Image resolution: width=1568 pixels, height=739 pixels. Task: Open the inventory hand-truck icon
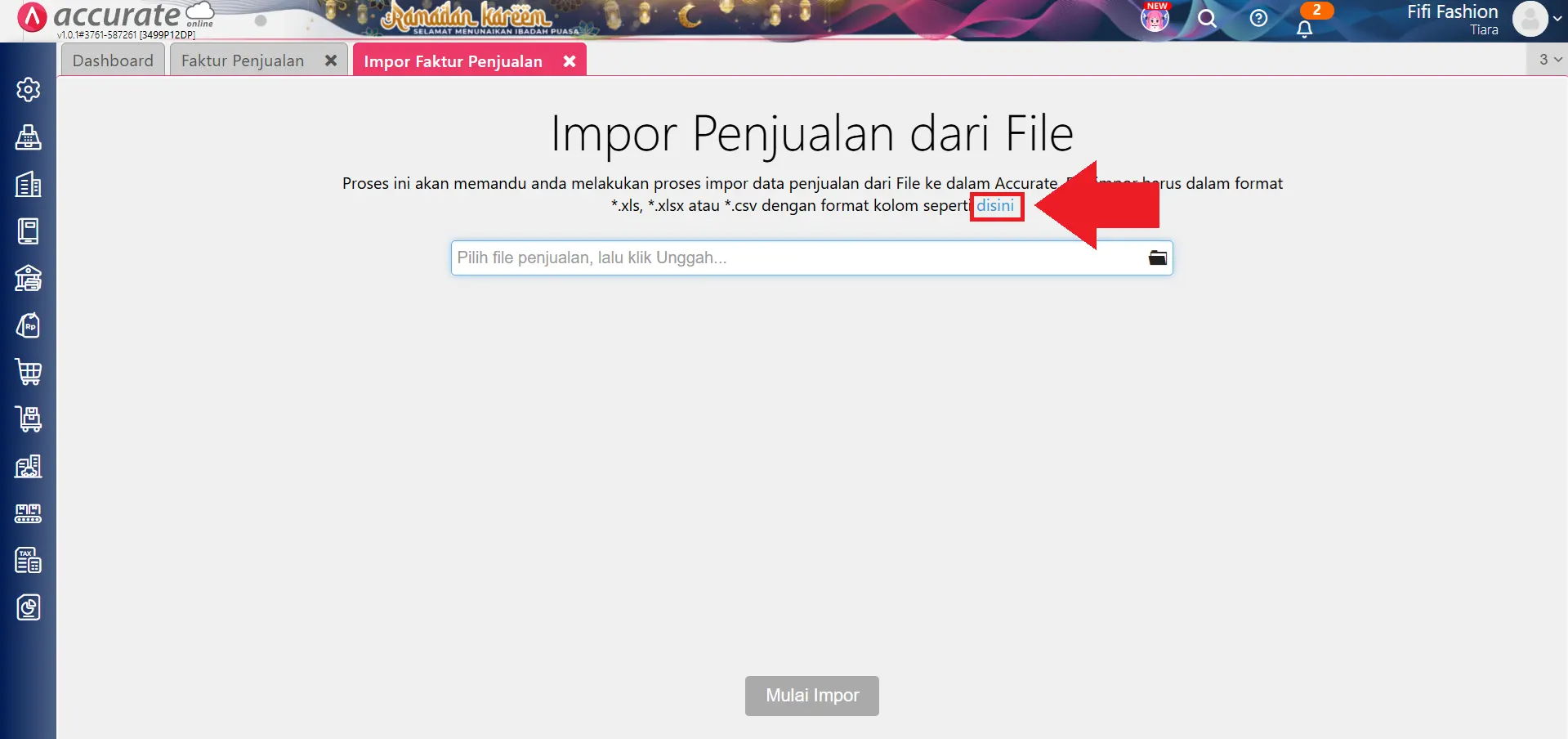[x=29, y=419]
